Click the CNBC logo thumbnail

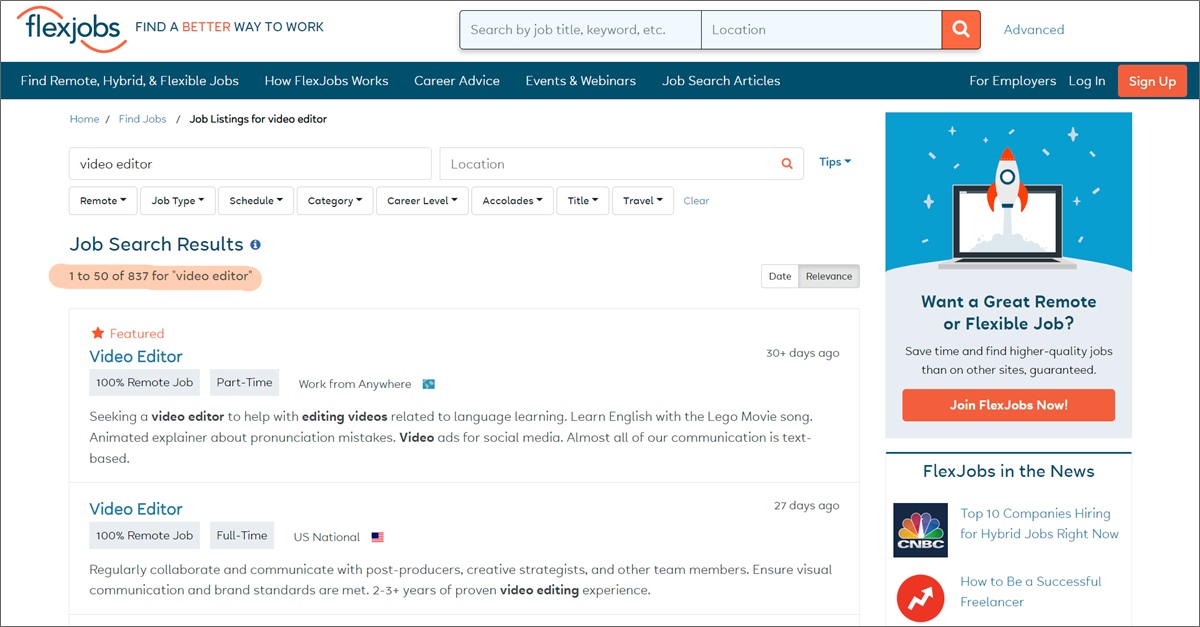[920, 529]
